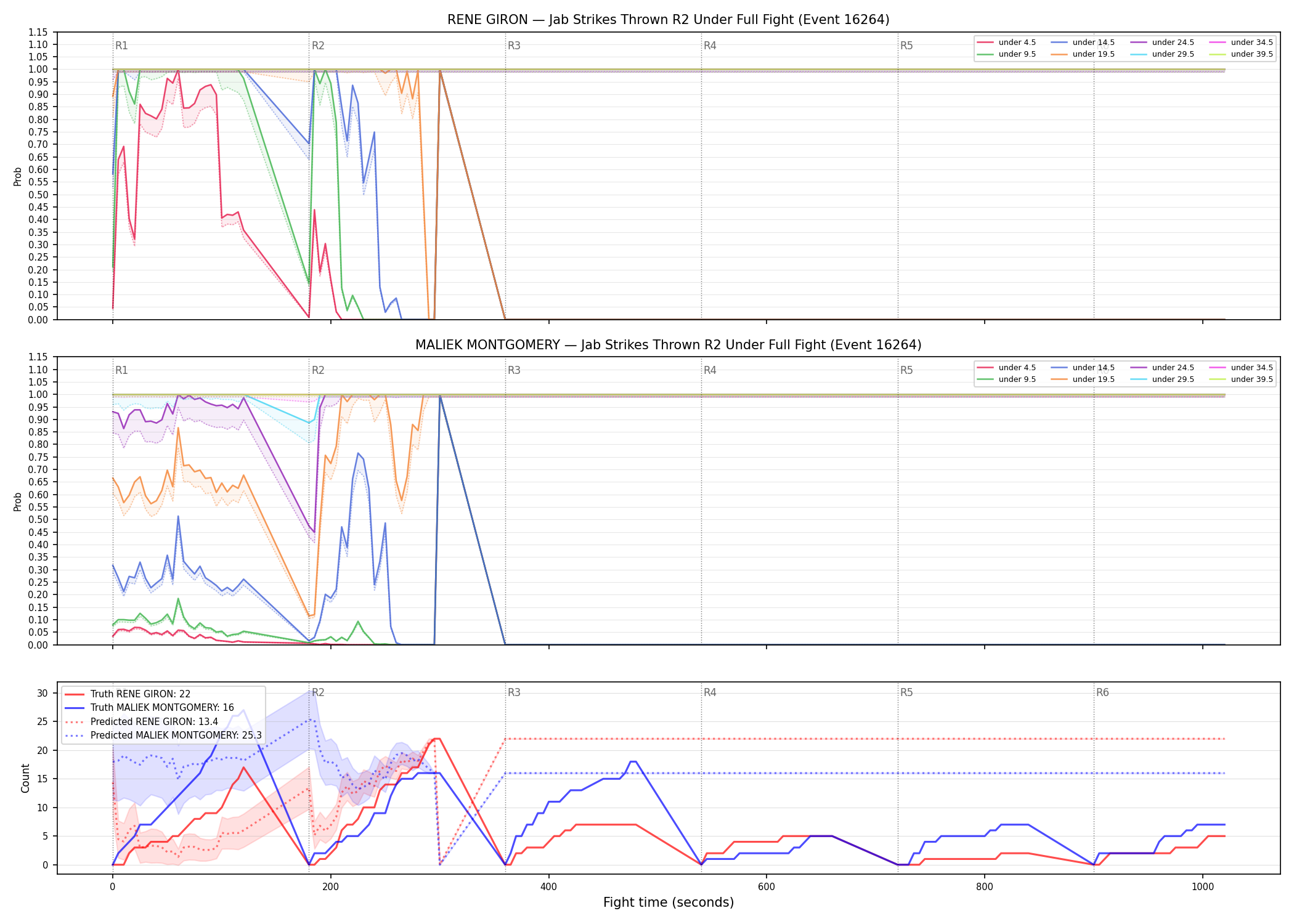The image size is (1294, 924).
Task: Click R1 round label in RENE GIRON chart
Action: coord(121,46)
